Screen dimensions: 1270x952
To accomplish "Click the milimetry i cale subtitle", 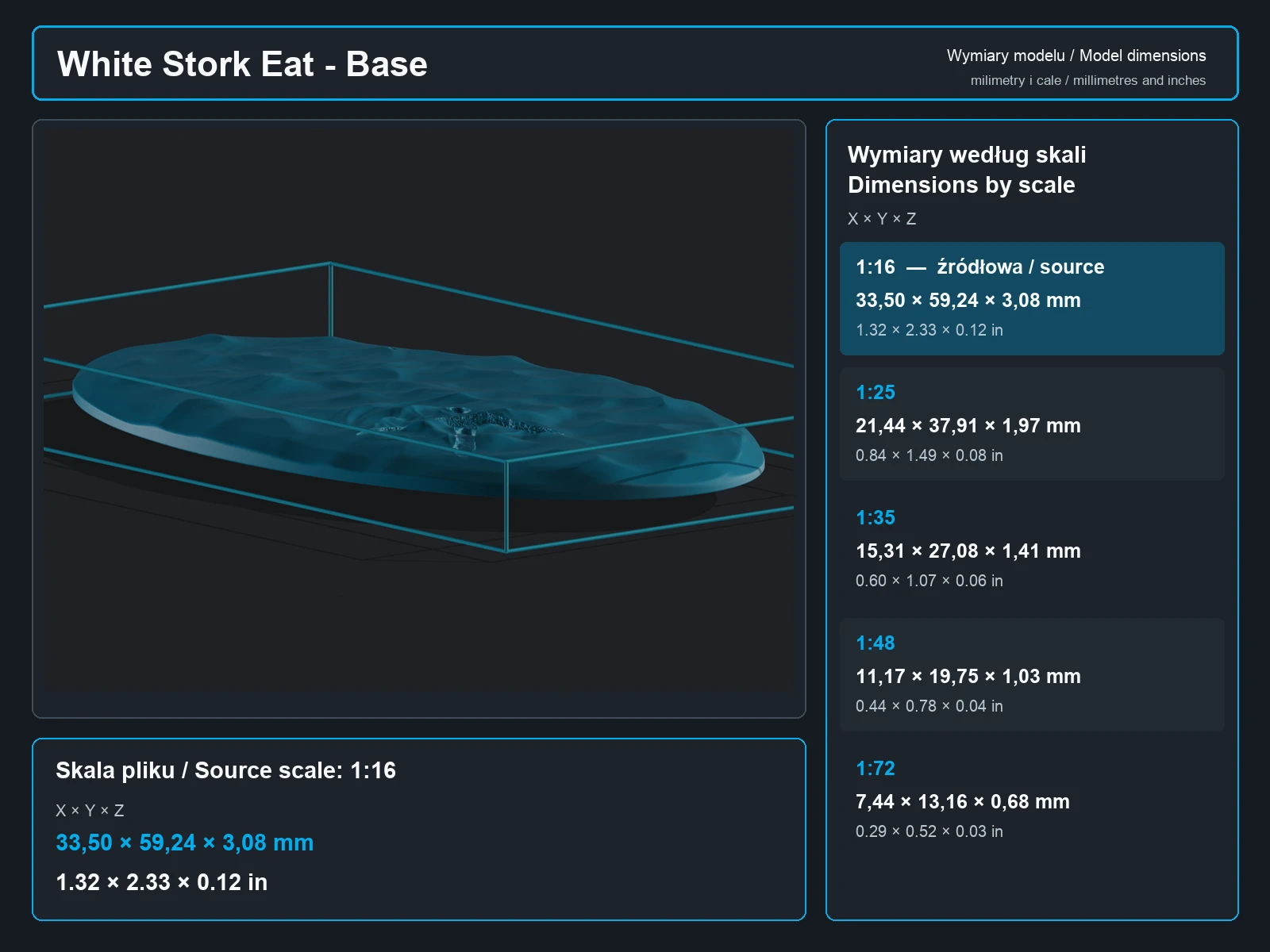I will pos(1088,80).
